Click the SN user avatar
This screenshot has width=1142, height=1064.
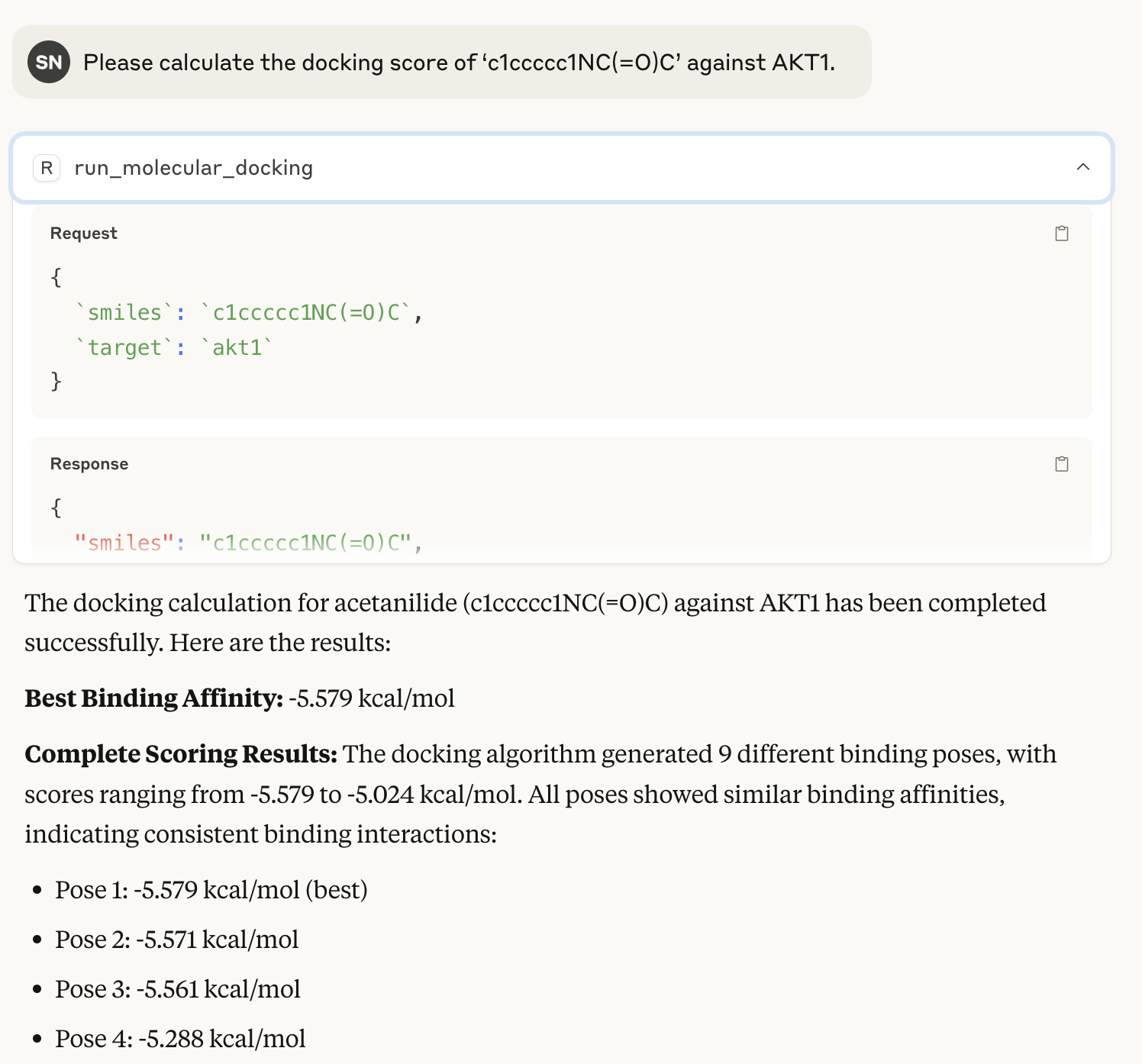click(x=49, y=62)
